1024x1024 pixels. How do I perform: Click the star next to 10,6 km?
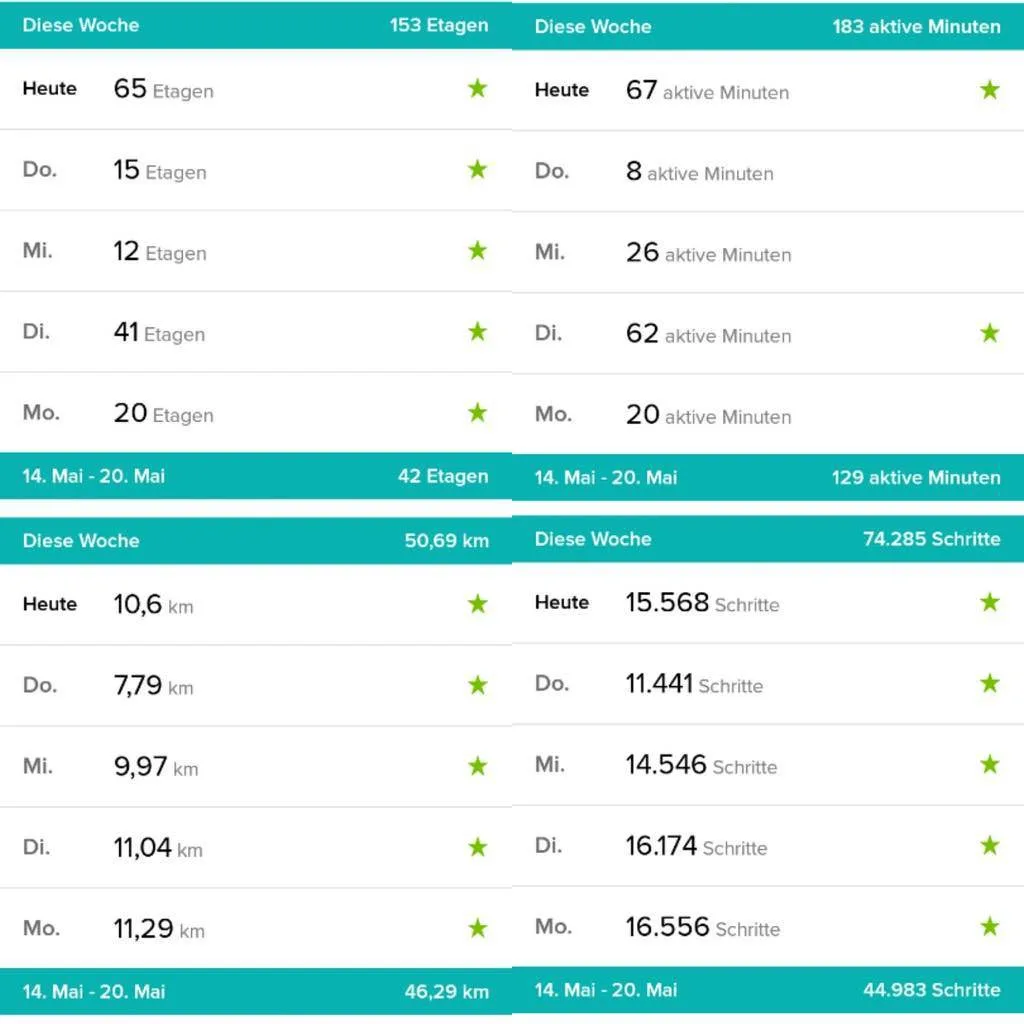pyautogui.click(x=477, y=603)
